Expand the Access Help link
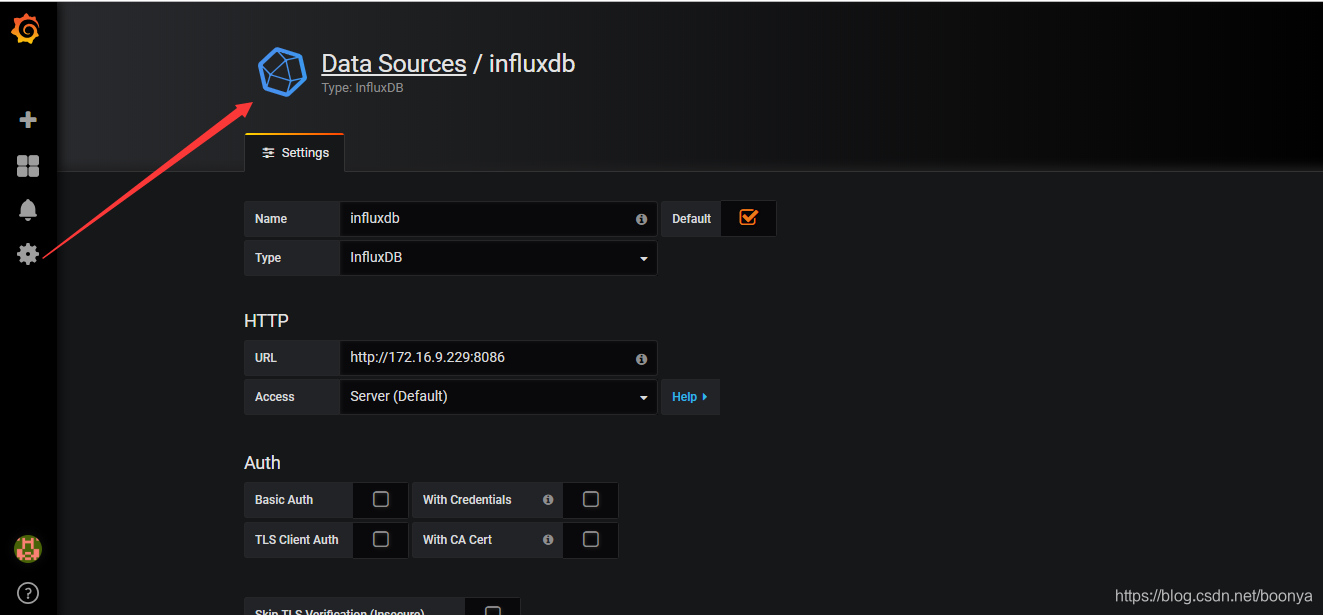This screenshot has height=615, width=1323. click(x=690, y=397)
